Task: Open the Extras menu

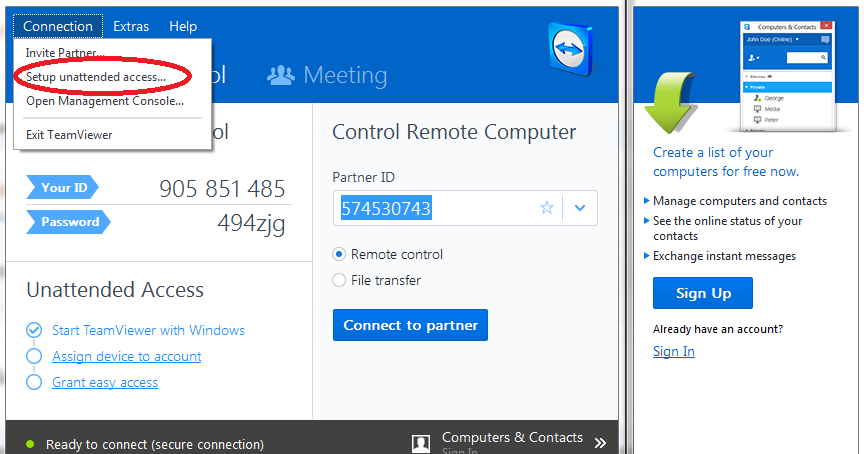Action: [131, 26]
